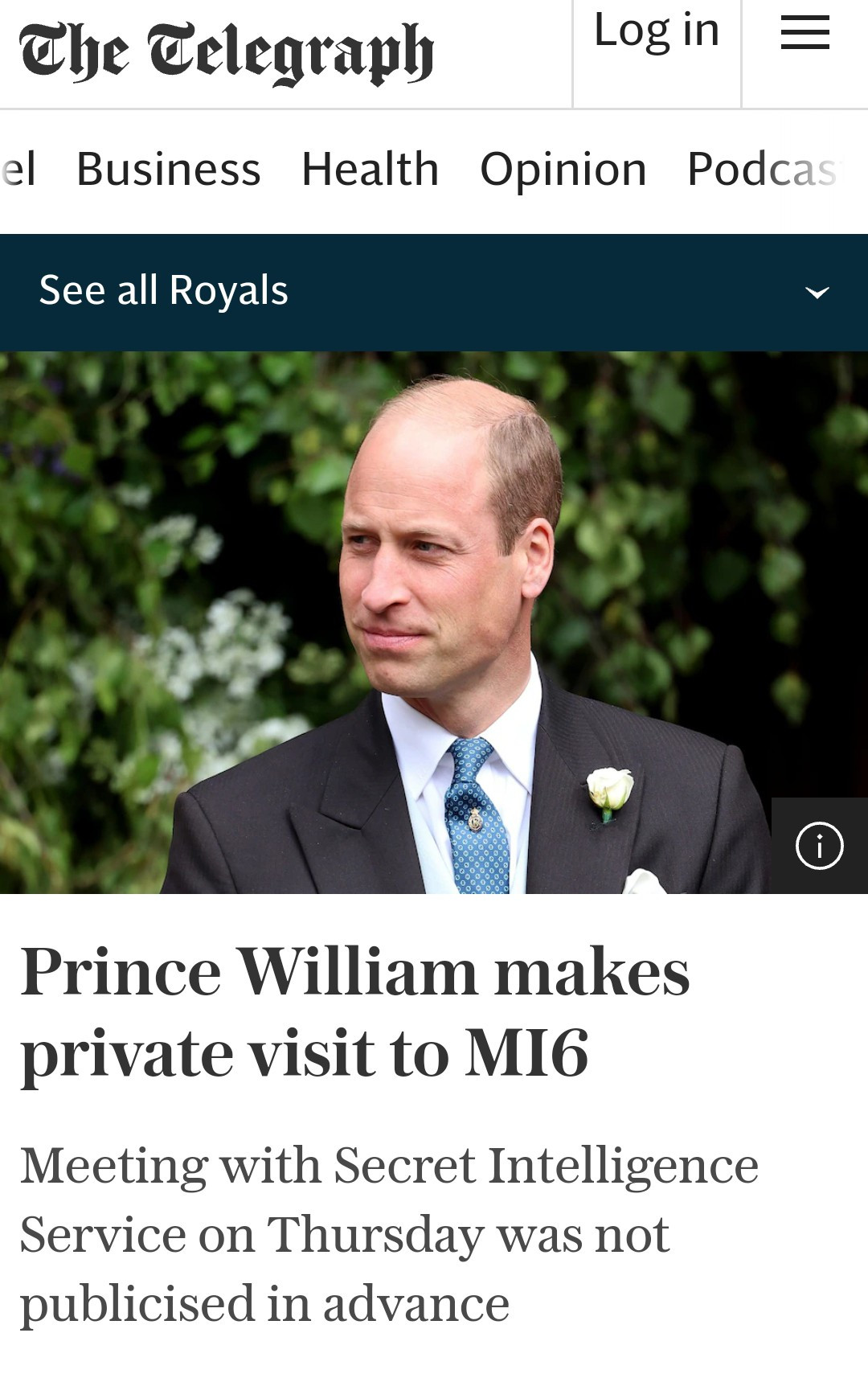Select the Podcasts nav item
This screenshot has height=1374, width=868.
765,170
